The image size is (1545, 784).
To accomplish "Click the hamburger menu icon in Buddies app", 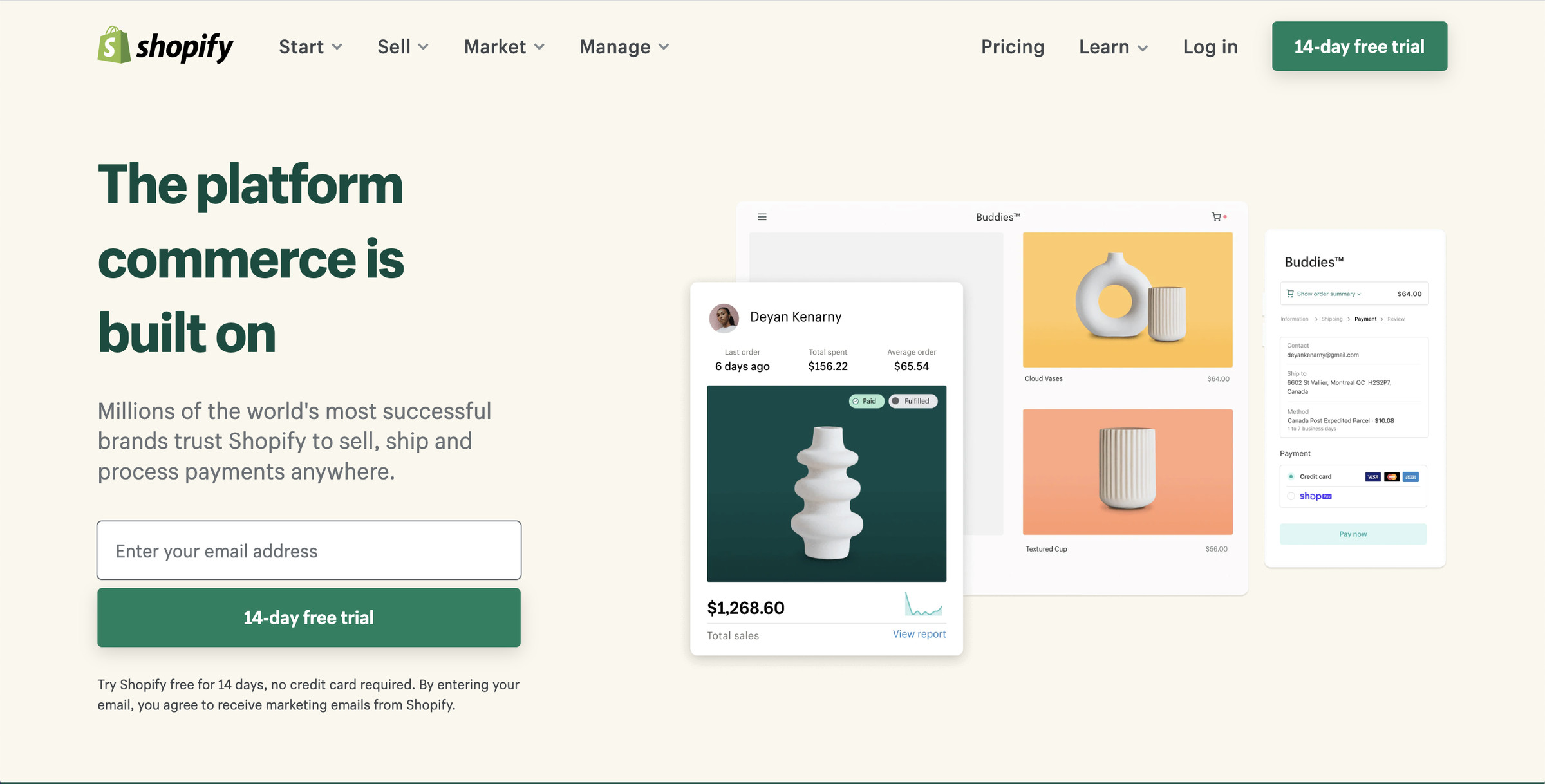I will (763, 216).
